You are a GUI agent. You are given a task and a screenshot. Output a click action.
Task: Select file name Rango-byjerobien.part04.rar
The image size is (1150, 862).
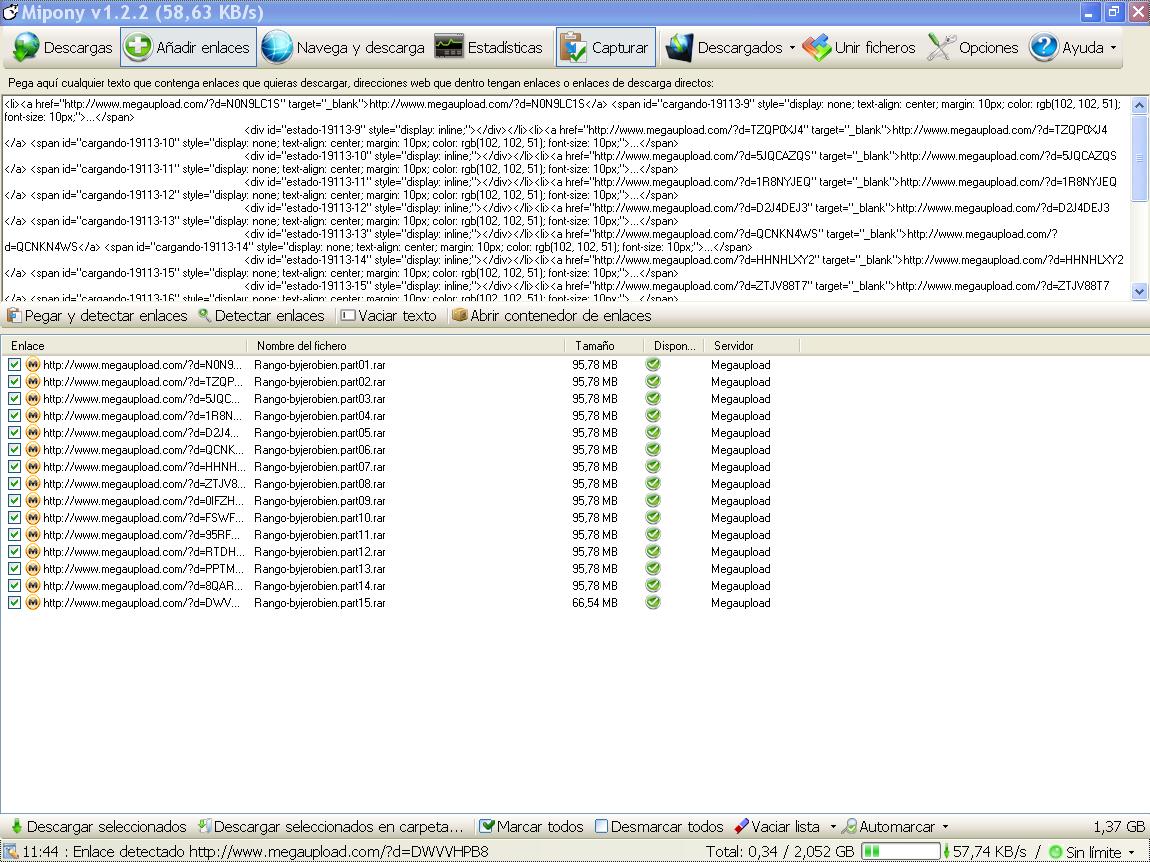click(320, 416)
